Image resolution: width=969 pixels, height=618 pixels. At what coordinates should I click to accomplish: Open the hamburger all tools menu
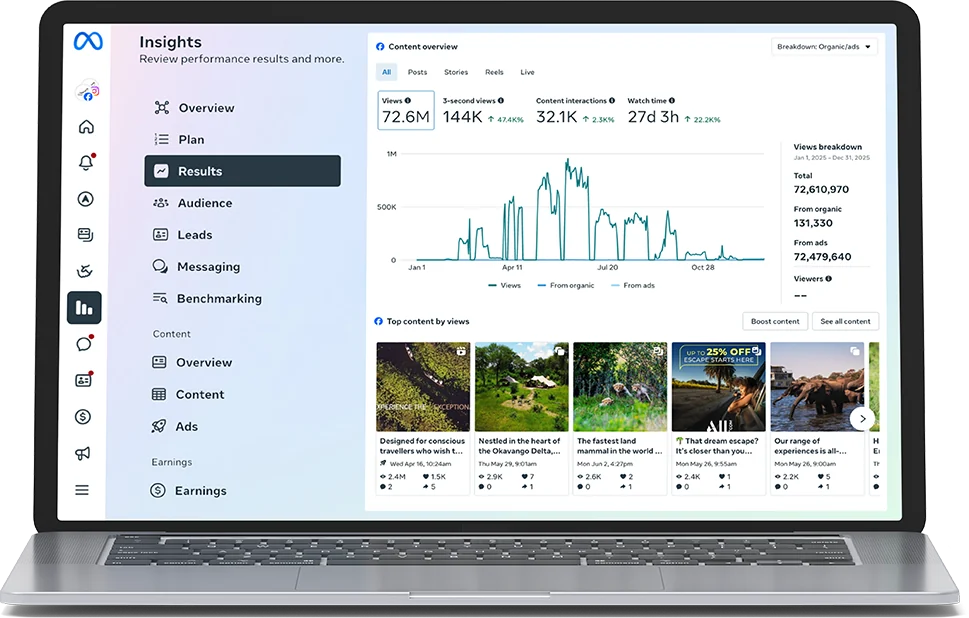(82, 490)
